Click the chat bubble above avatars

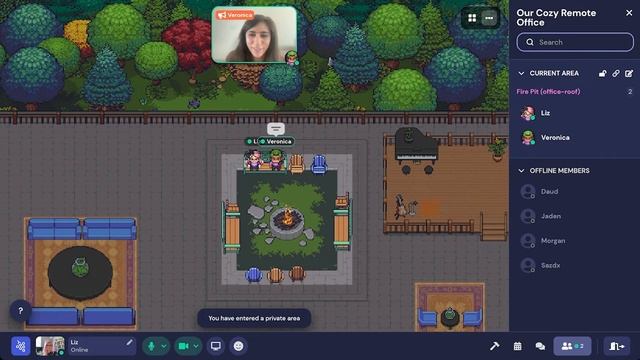276,129
